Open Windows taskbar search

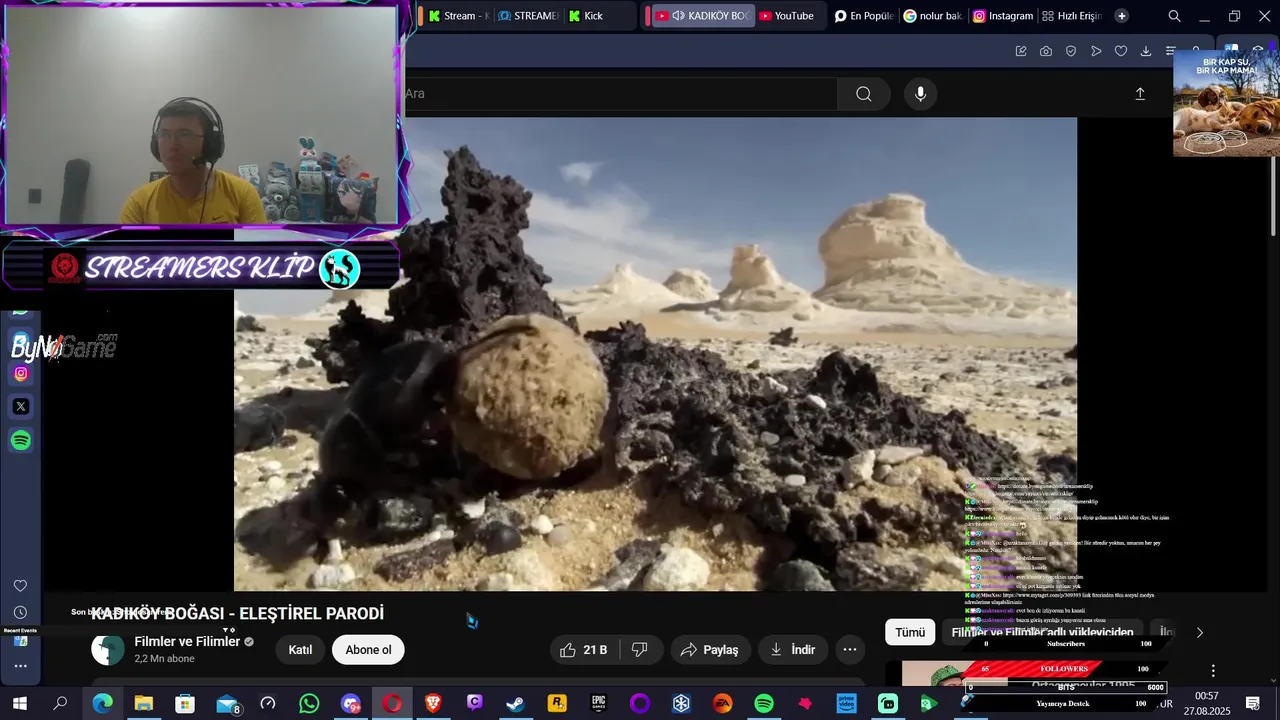coord(60,704)
